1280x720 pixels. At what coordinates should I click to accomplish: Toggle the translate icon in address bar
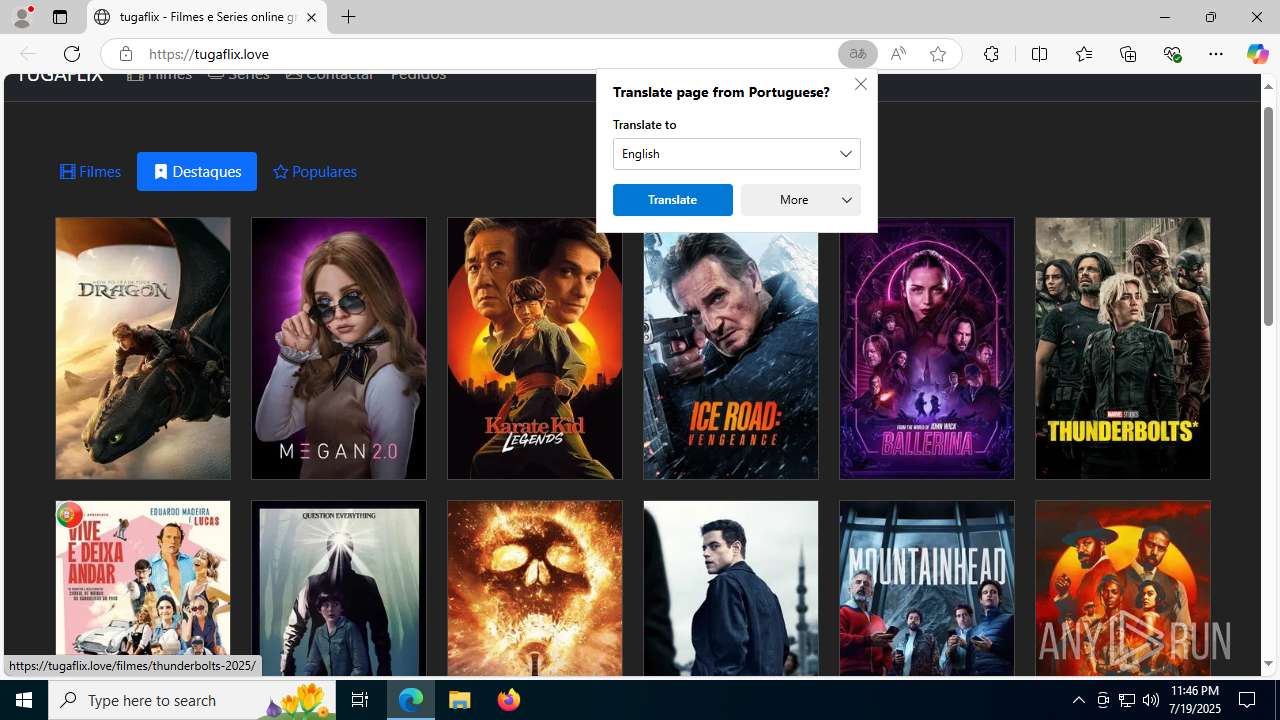[x=858, y=54]
